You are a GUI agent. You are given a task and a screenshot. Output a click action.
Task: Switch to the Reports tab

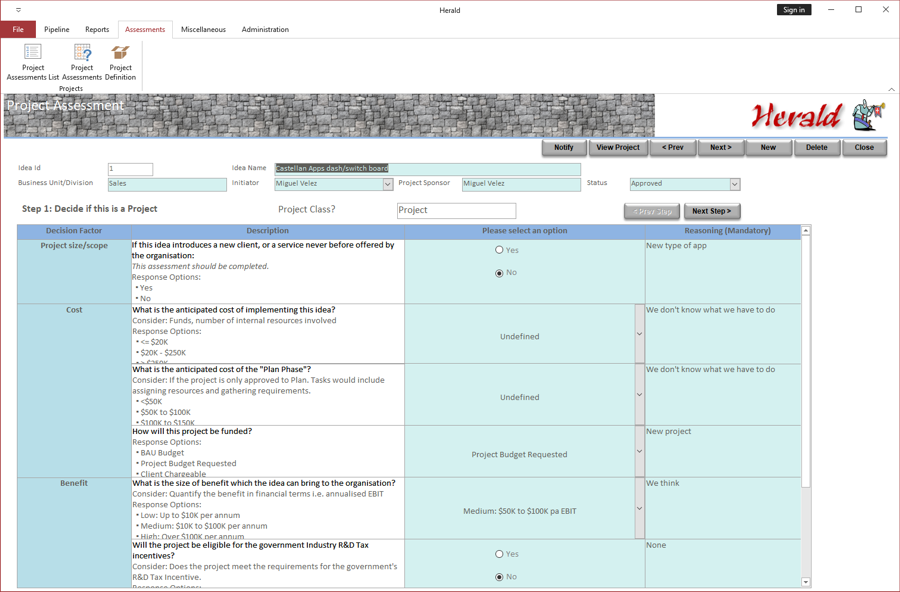(x=97, y=29)
